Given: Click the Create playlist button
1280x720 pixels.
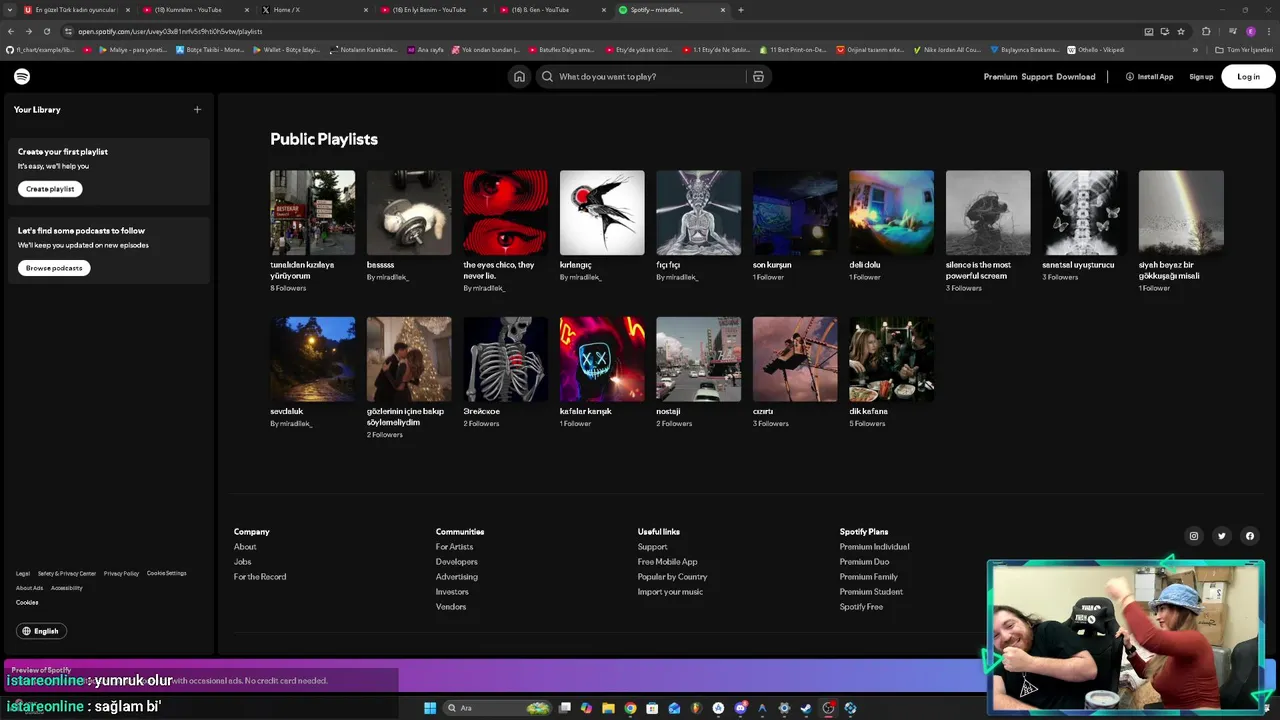Looking at the screenshot, I should click(50, 189).
